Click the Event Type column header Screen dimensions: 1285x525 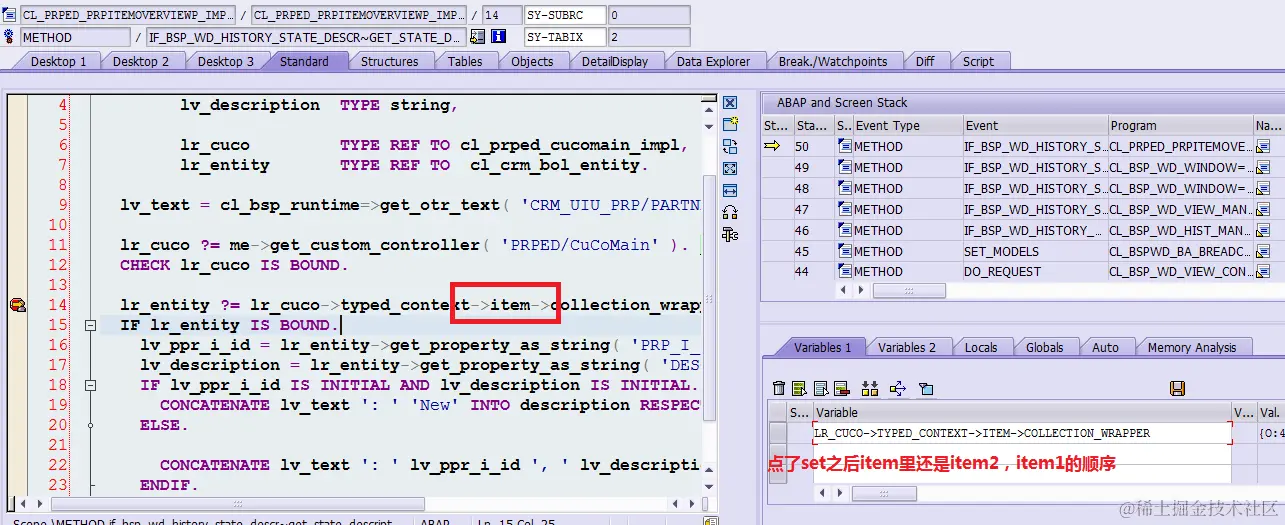click(x=907, y=126)
